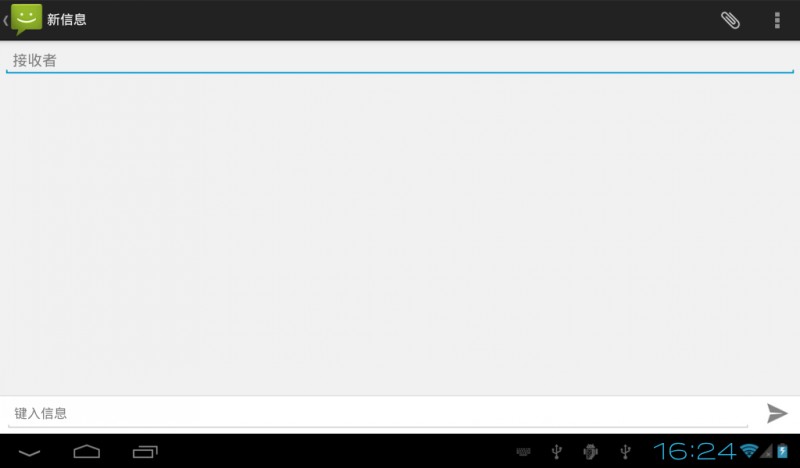Tap the cellular signal status icon
800x468 pixels.
(x=766, y=451)
